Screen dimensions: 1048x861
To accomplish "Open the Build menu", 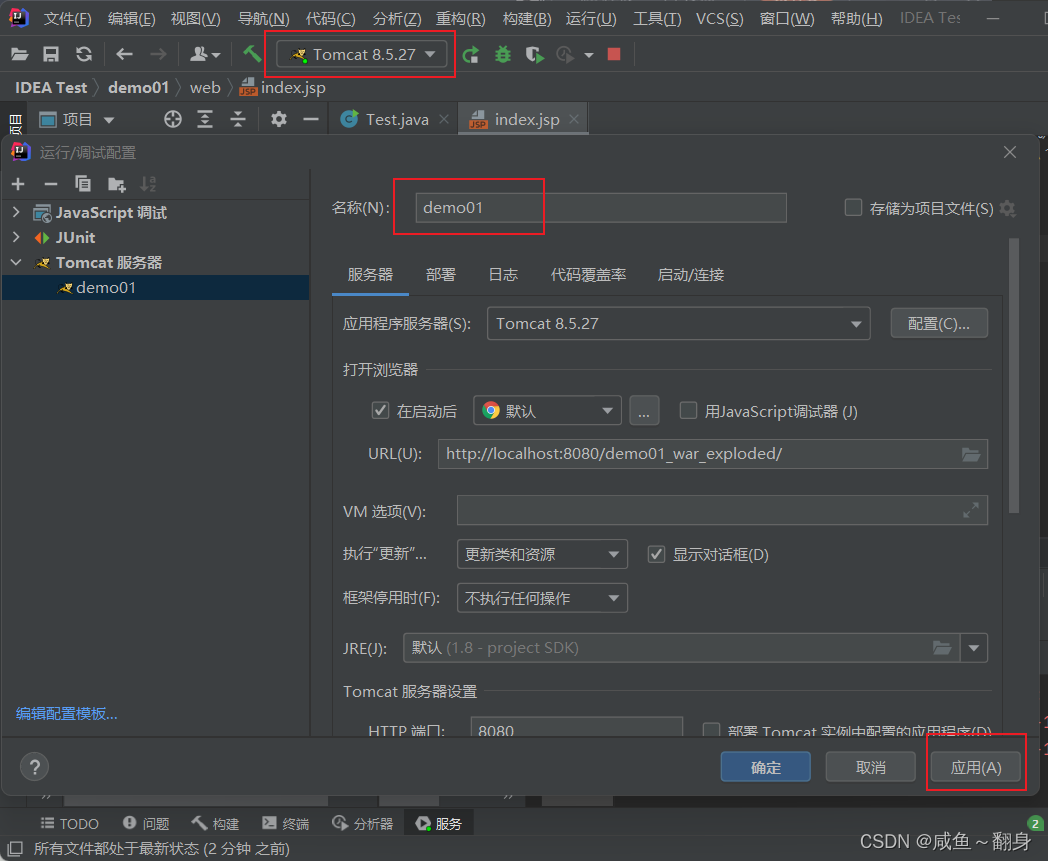I will (x=527, y=19).
